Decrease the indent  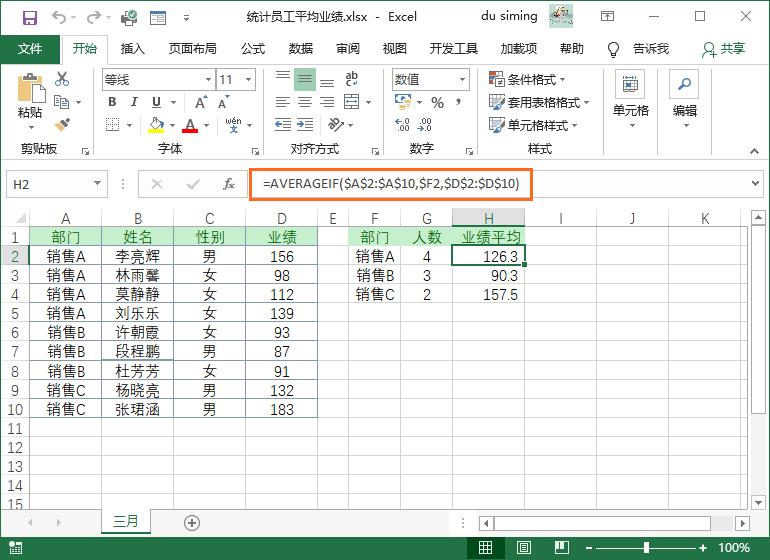click(282, 125)
